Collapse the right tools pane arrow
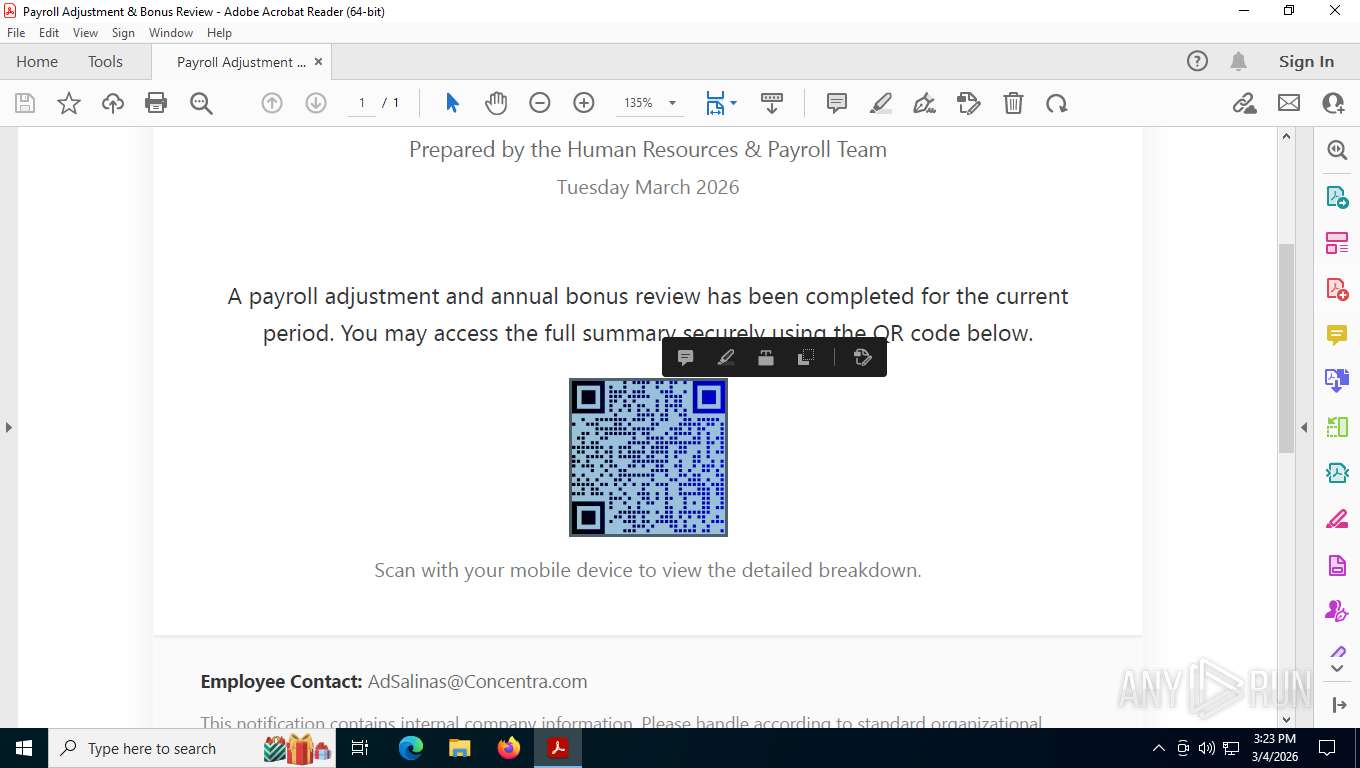1360x768 pixels. pyautogui.click(x=1304, y=427)
